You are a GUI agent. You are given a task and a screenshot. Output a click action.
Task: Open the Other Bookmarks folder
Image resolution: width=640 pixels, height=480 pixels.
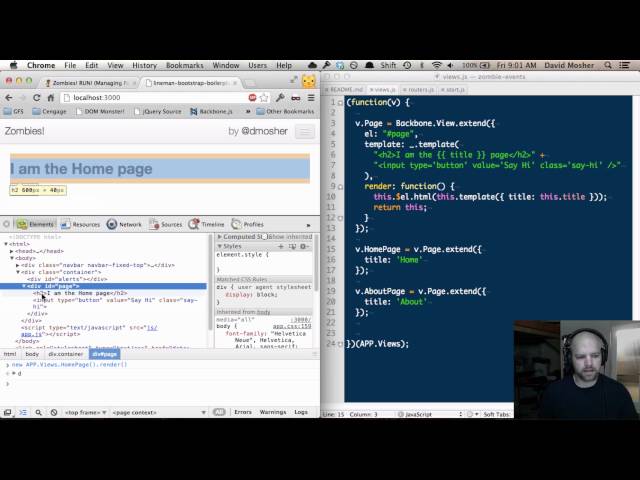coord(285,111)
